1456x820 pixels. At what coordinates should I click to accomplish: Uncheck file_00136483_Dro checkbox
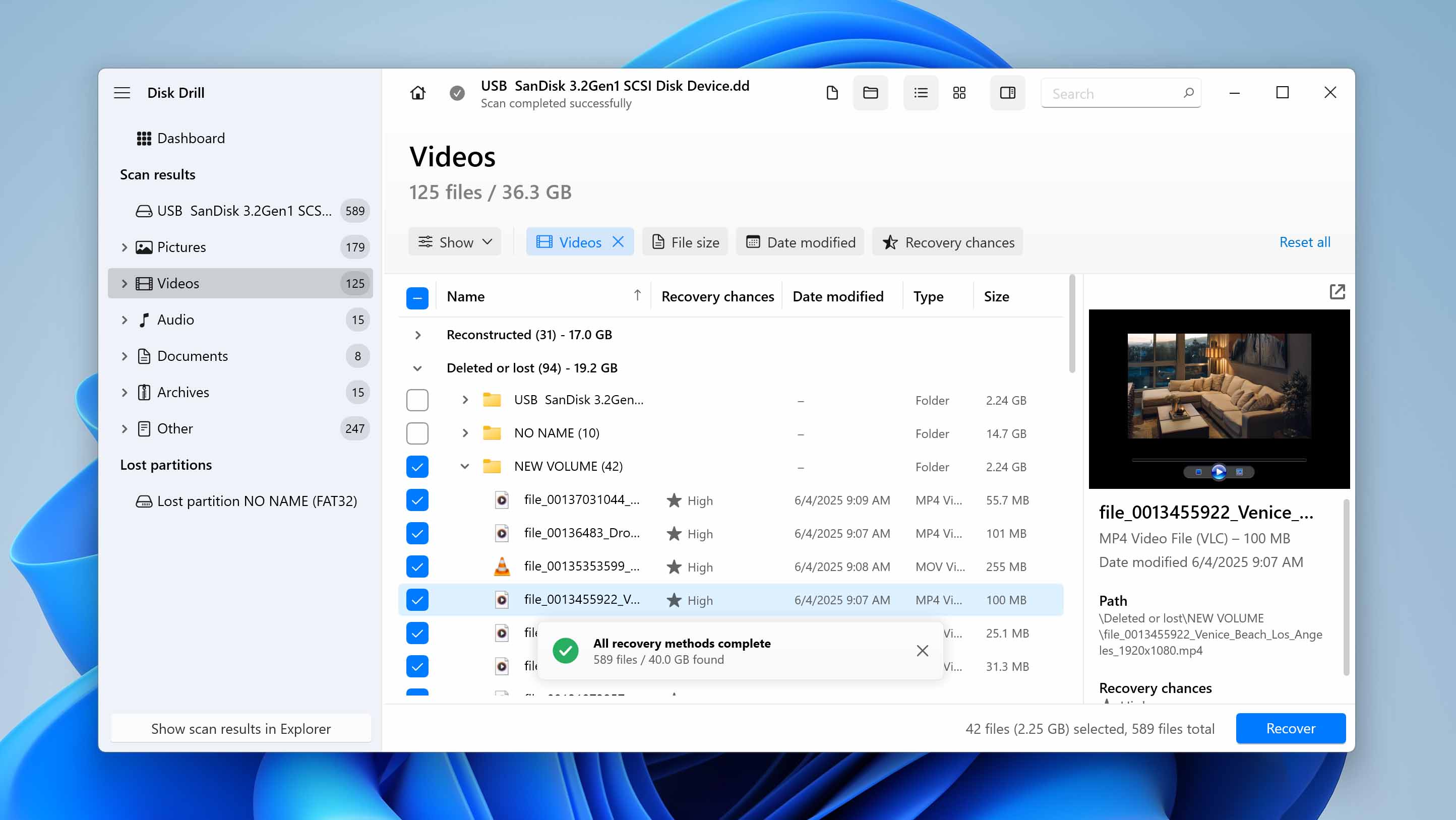[x=417, y=533]
